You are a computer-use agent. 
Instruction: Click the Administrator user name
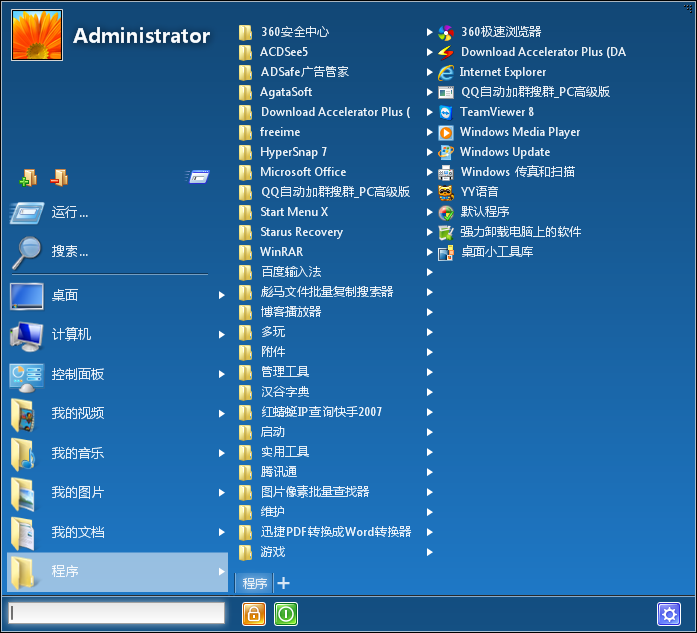[x=141, y=36]
